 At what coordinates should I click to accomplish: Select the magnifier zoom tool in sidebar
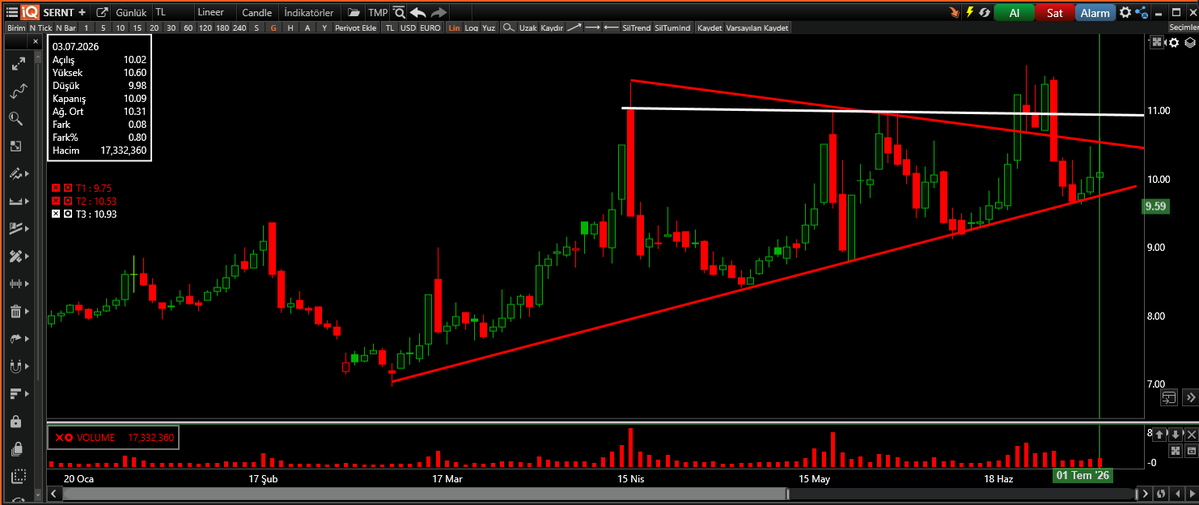(17, 119)
